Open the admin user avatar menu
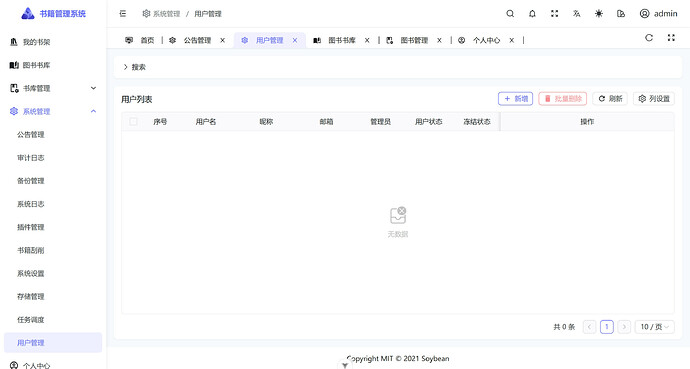Viewport: 690px width, 369px height. tap(658, 14)
